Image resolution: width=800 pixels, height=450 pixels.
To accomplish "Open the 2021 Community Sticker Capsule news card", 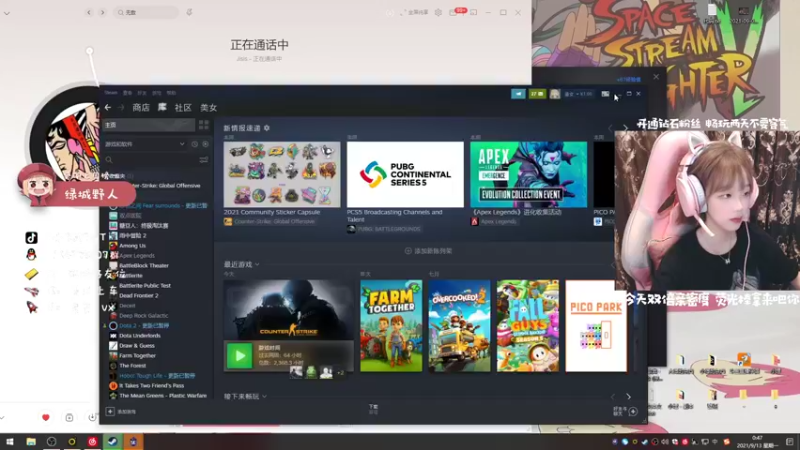I will 282,174.
